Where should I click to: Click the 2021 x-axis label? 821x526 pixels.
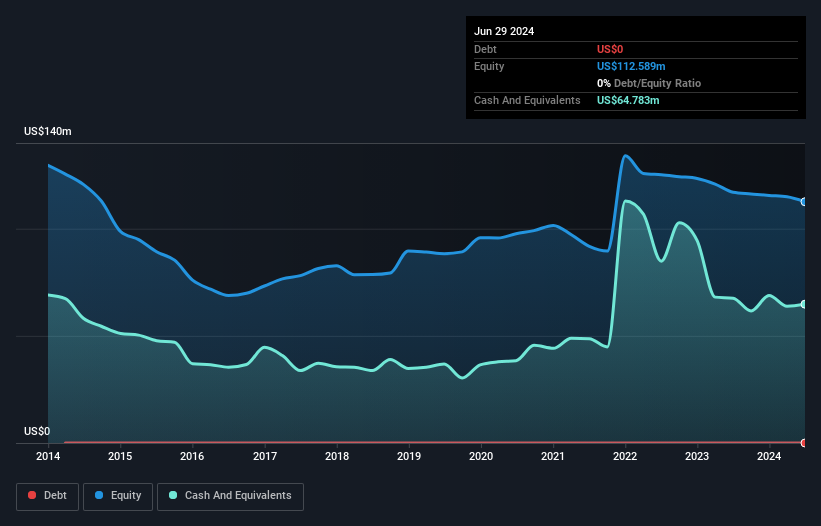pyautogui.click(x=553, y=456)
